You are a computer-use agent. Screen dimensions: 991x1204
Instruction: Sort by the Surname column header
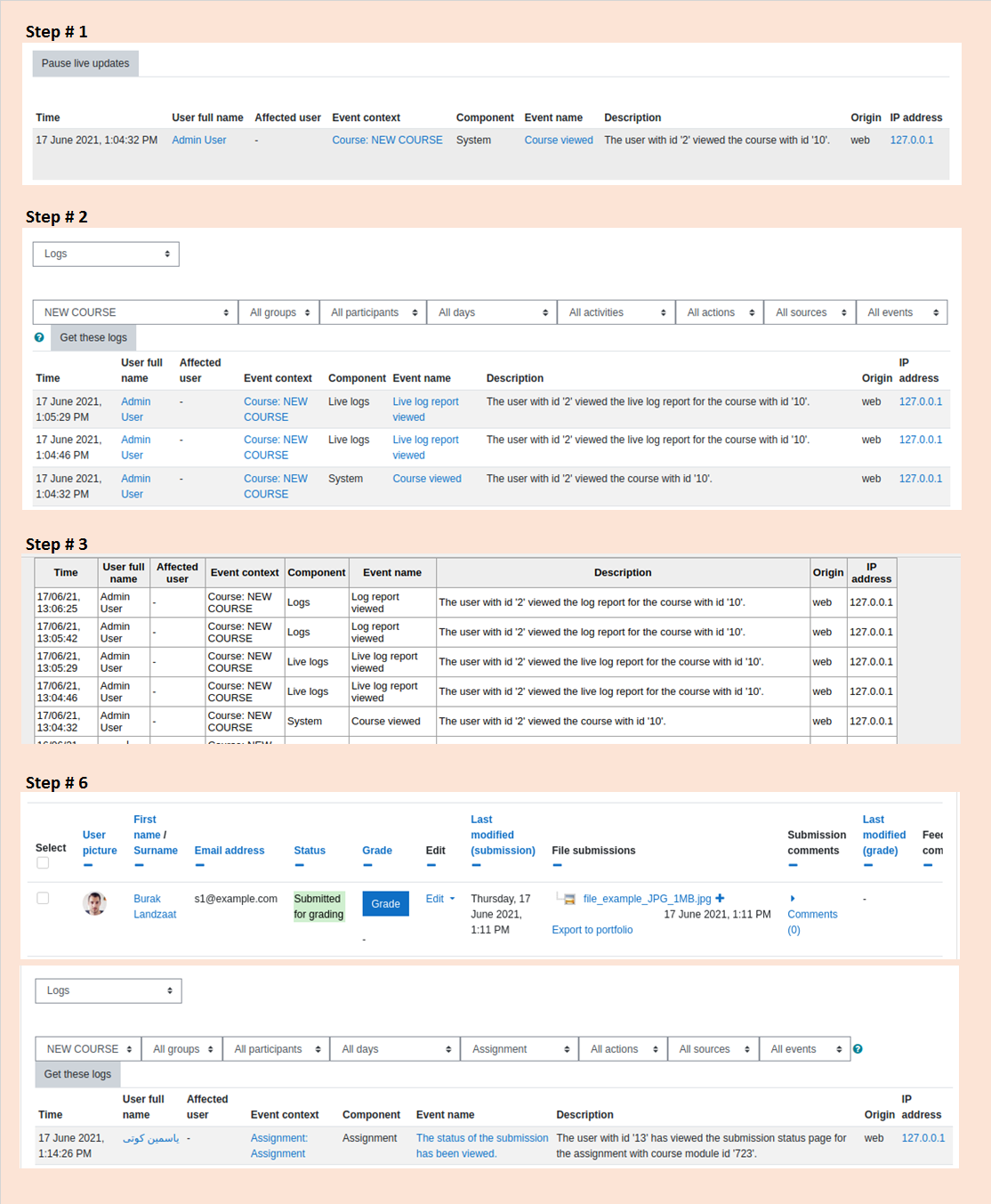[156, 851]
